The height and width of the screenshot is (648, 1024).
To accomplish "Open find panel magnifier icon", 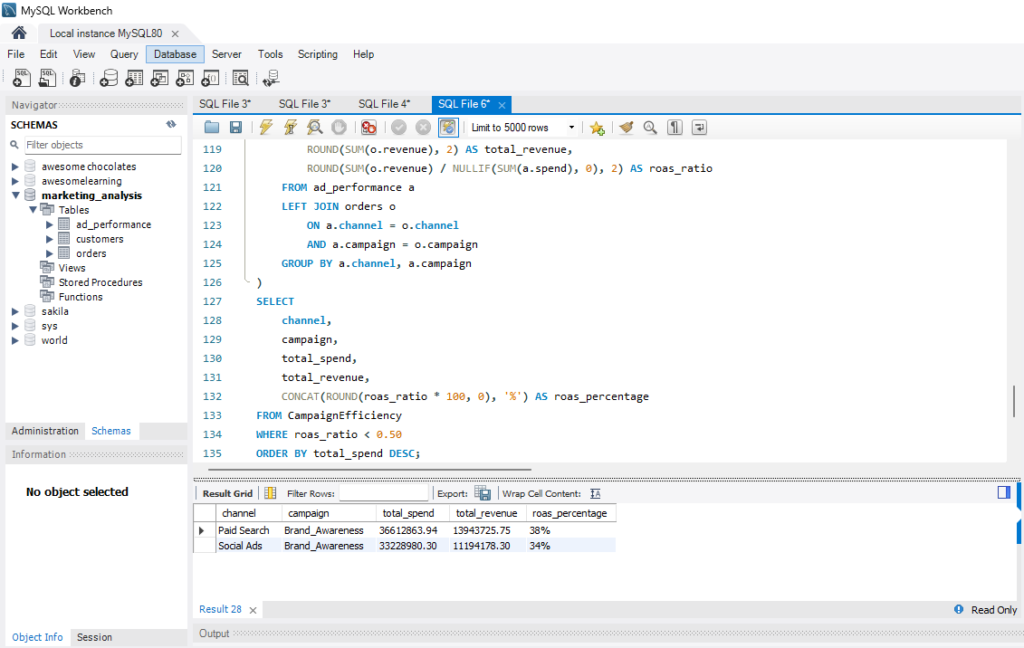I will [x=650, y=127].
